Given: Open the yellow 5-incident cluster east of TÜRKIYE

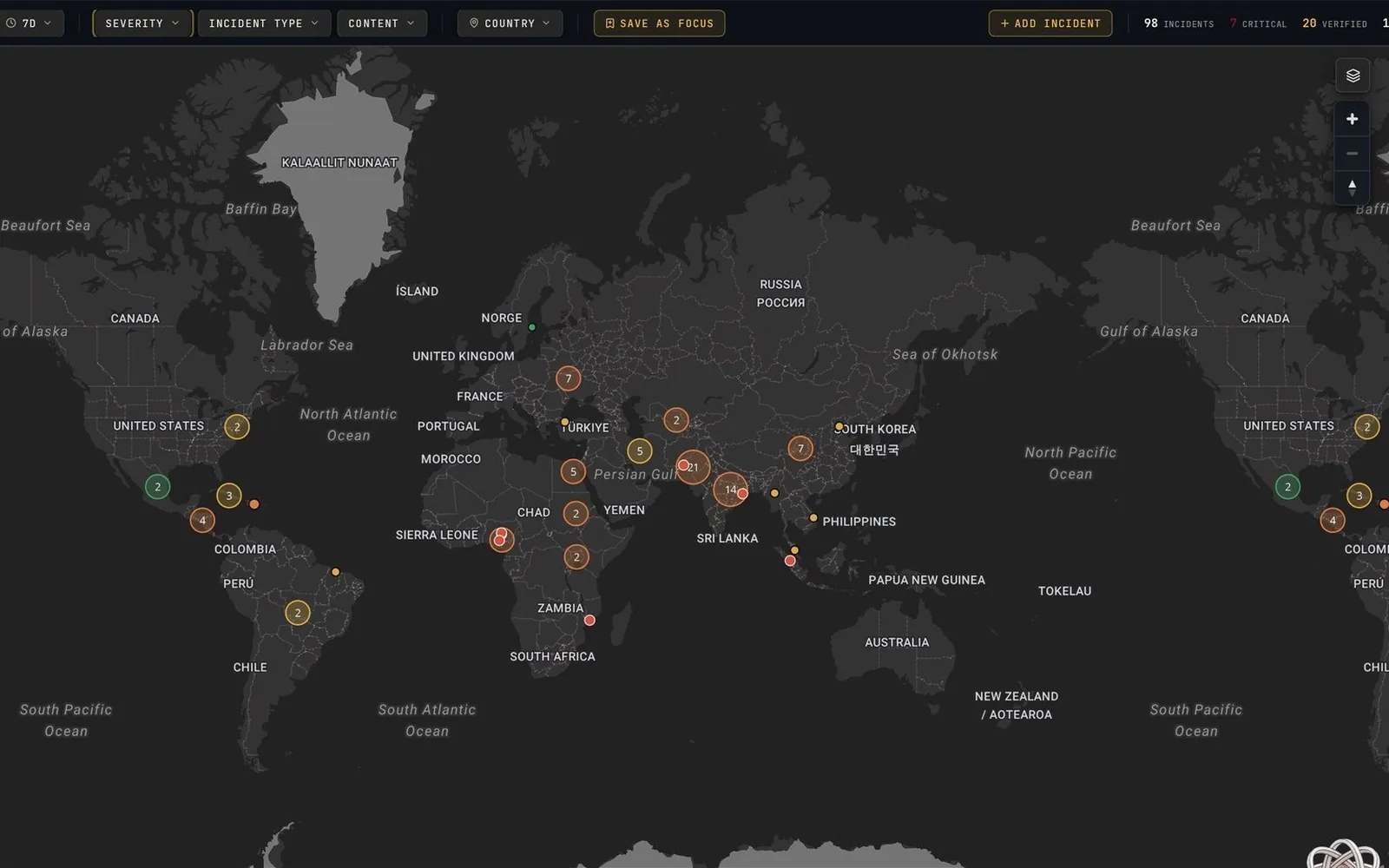Looking at the screenshot, I should click(x=640, y=451).
